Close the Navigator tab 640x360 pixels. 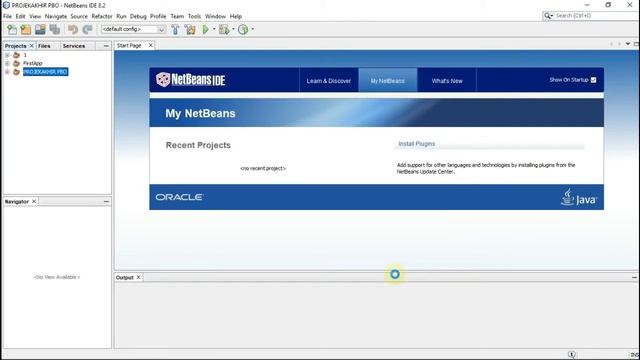[34, 201]
